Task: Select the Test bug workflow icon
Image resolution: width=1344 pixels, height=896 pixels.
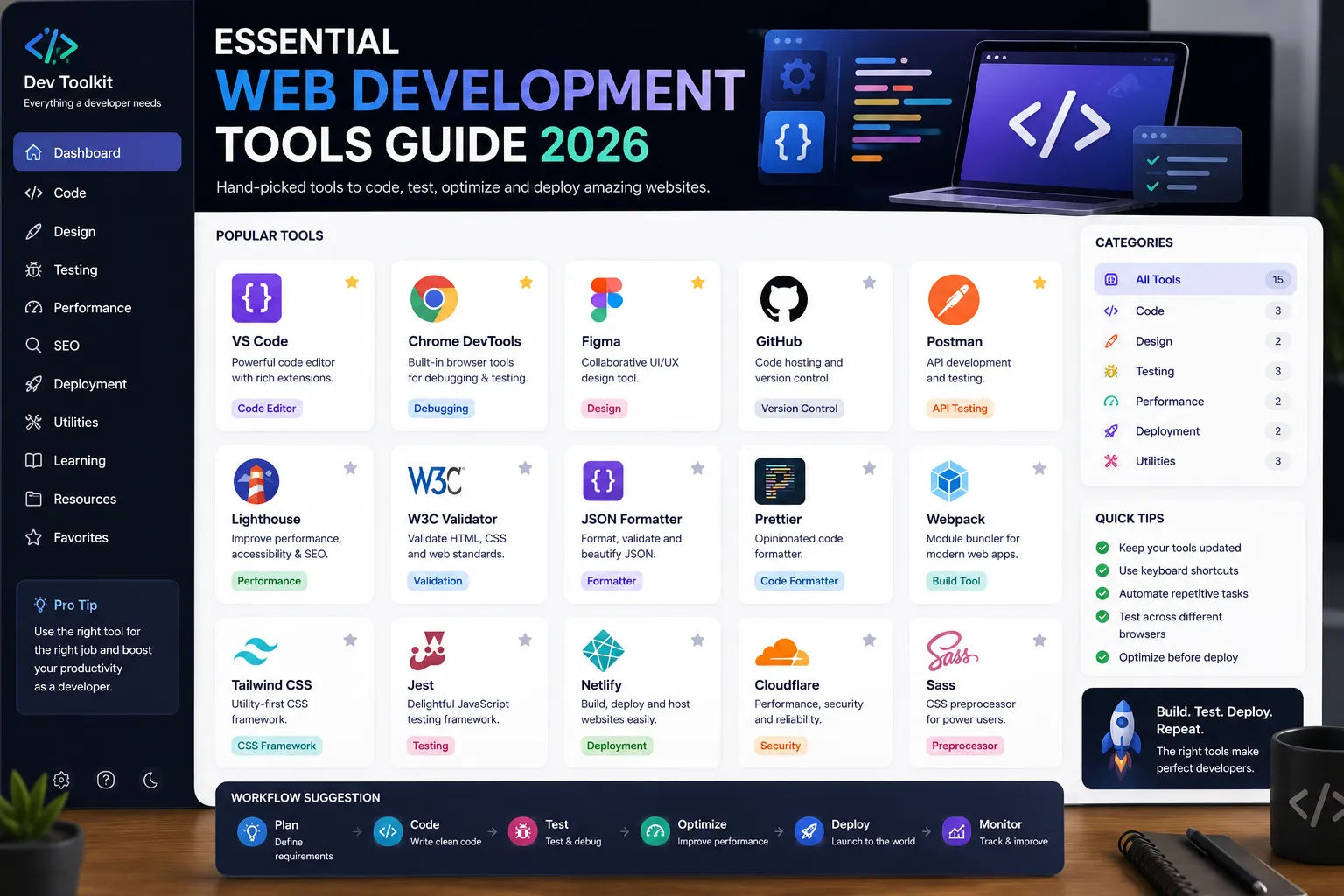Action: click(523, 831)
